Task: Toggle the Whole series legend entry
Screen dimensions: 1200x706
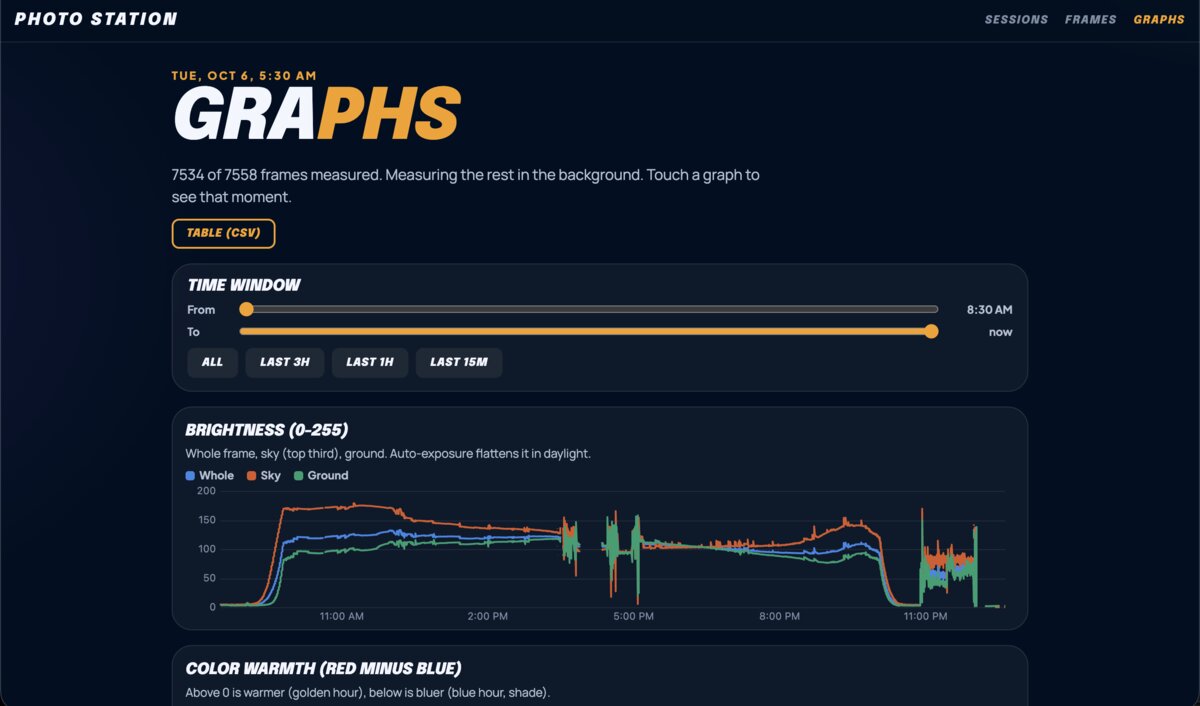Action: coord(210,476)
